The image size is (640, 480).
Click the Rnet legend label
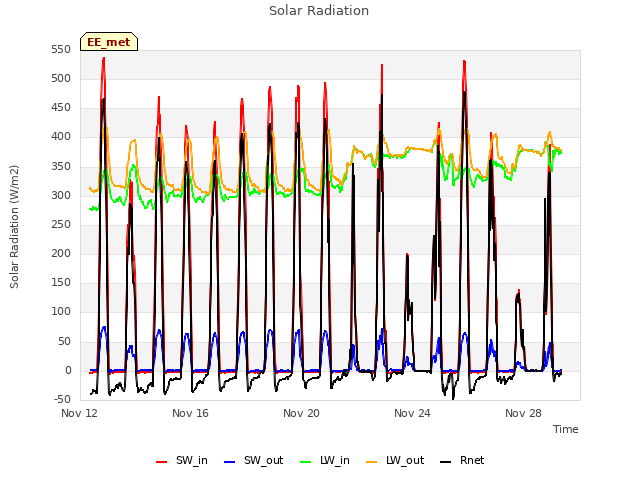472,460
